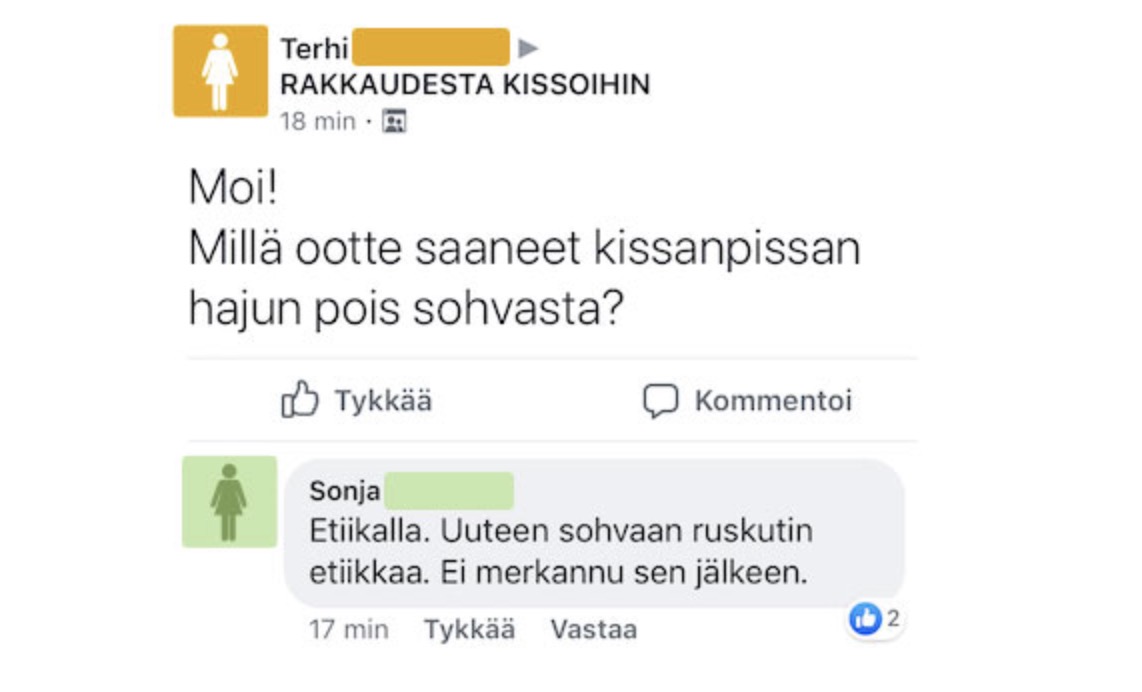1142x692 pixels.
Task: Click the blue like reaction icon
Action: click(864, 620)
